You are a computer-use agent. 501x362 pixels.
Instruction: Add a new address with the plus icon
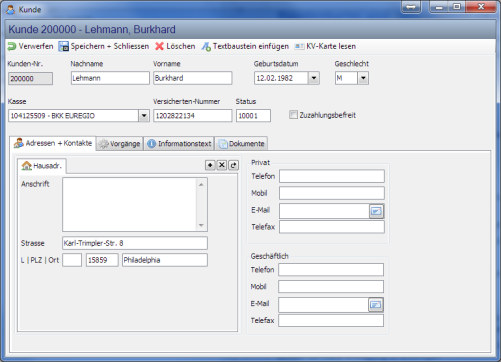point(210,165)
